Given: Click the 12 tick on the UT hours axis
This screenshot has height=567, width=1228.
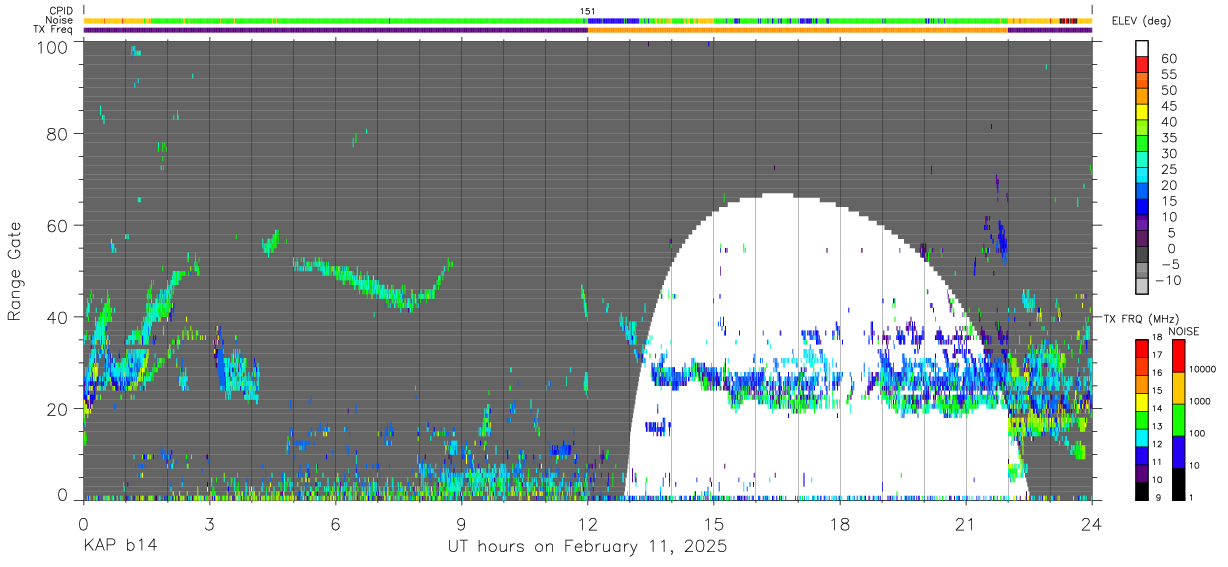Looking at the screenshot, I should pyautogui.click(x=588, y=523).
